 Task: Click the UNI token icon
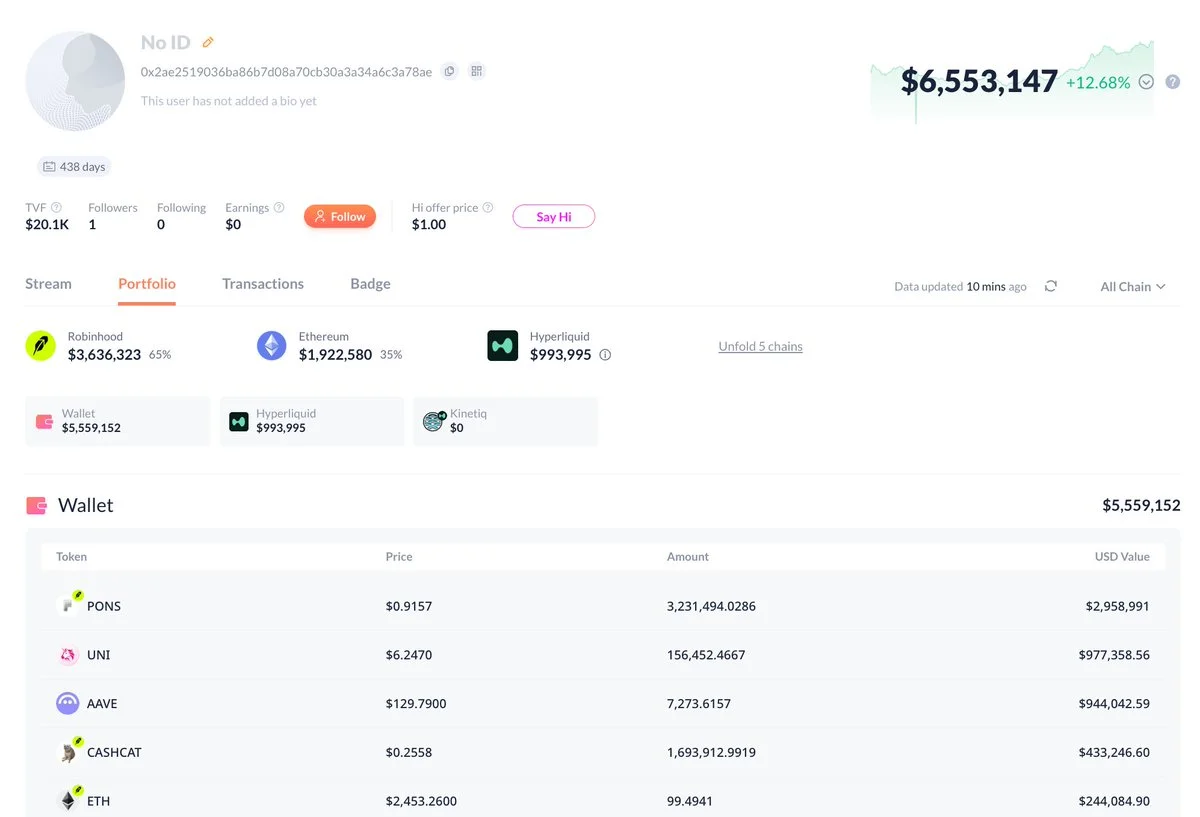pos(68,655)
